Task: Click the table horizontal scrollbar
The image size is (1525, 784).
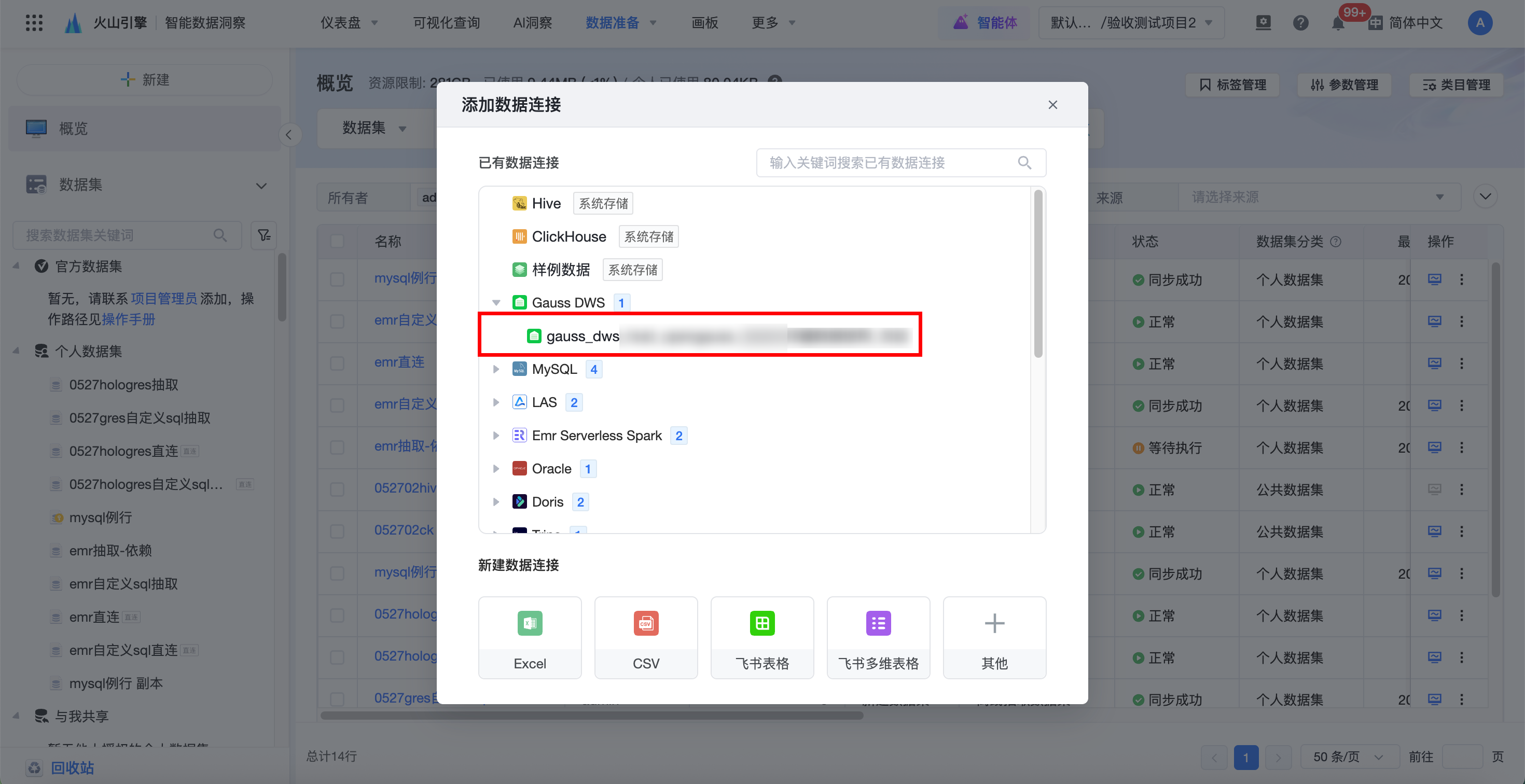Action: [591, 716]
